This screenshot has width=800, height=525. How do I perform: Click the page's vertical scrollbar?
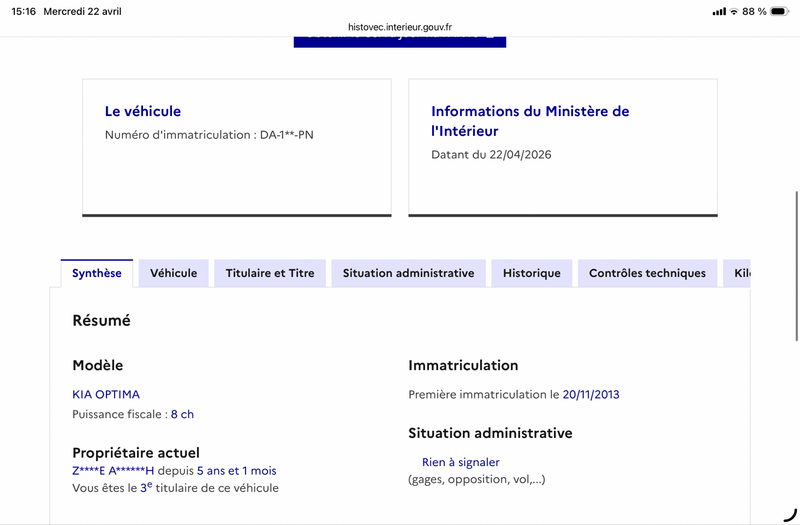tap(796, 266)
